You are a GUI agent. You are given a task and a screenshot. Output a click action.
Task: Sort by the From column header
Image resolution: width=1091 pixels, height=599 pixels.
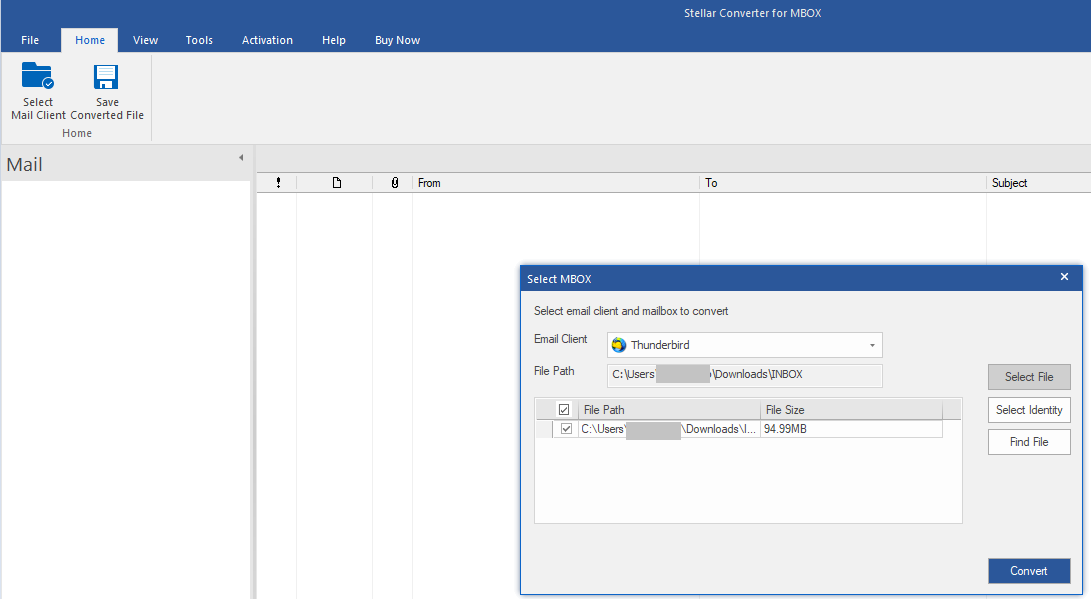click(x=555, y=183)
